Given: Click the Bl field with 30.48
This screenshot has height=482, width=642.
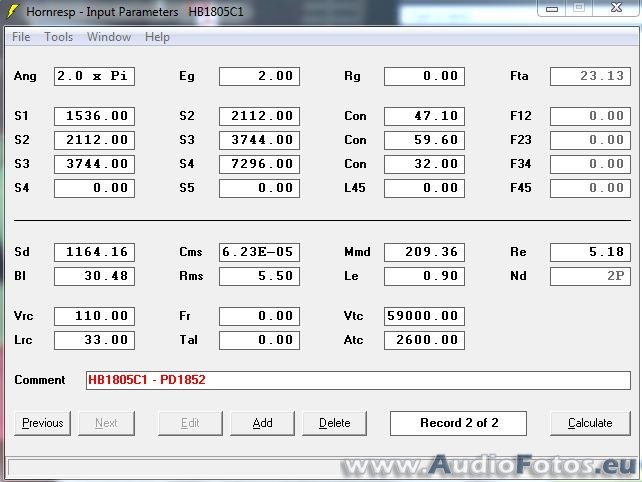Looking at the screenshot, I should [94, 276].
